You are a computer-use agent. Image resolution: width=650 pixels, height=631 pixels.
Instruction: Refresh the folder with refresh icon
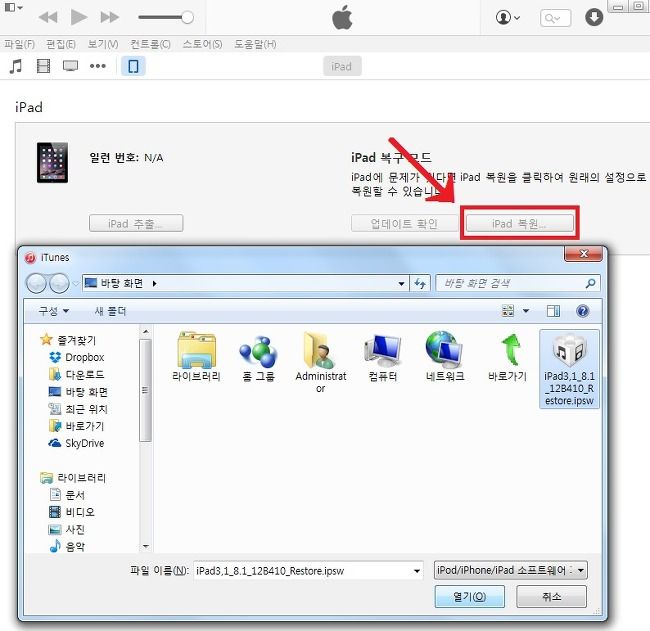click(x=420, y=284)
